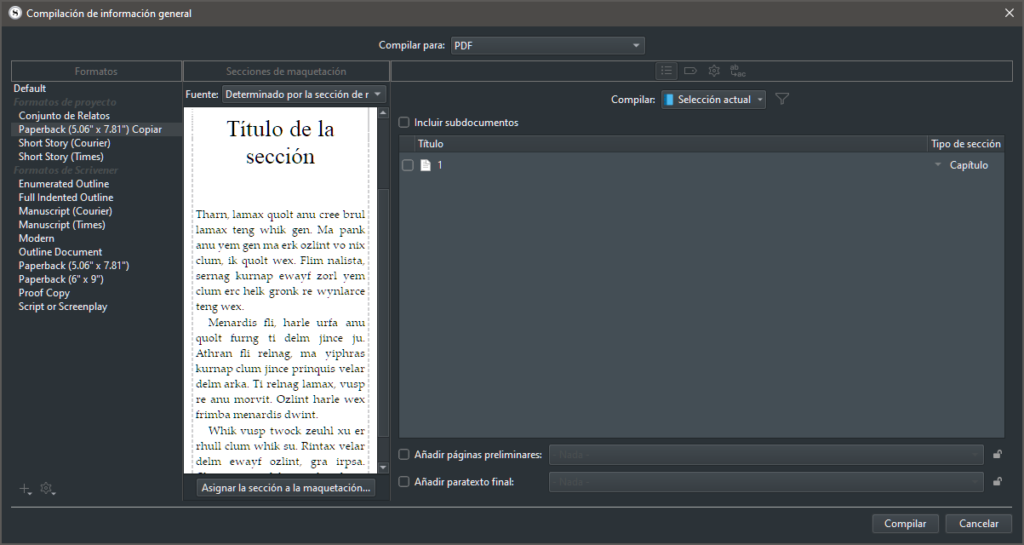
Task: Select the Scrivener Paperback (5.06" x 7.81") format
Action: (x=74, y=266)
